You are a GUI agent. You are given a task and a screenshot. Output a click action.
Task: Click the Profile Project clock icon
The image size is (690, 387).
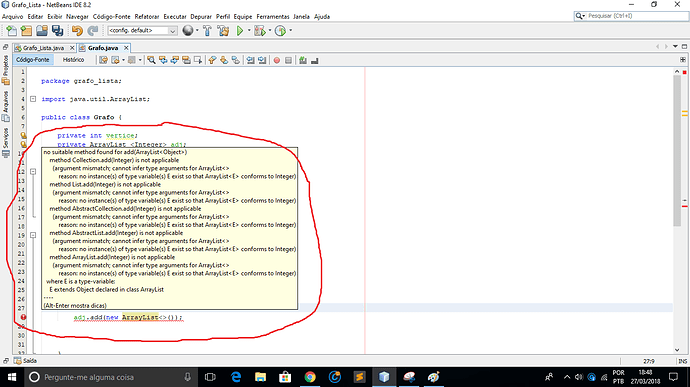pyautogui.click(x=280, y=30)
